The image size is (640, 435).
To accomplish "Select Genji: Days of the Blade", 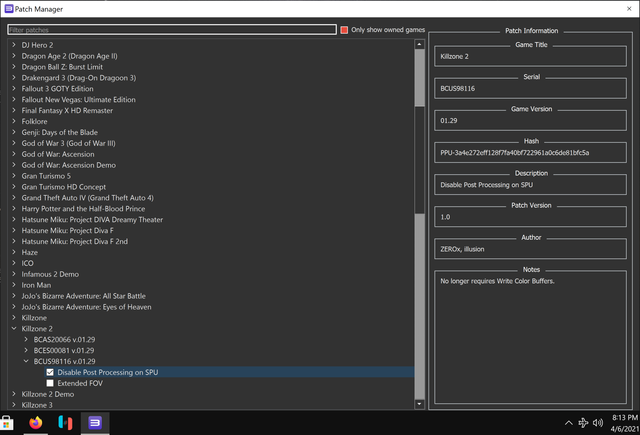I will point(60,132).
